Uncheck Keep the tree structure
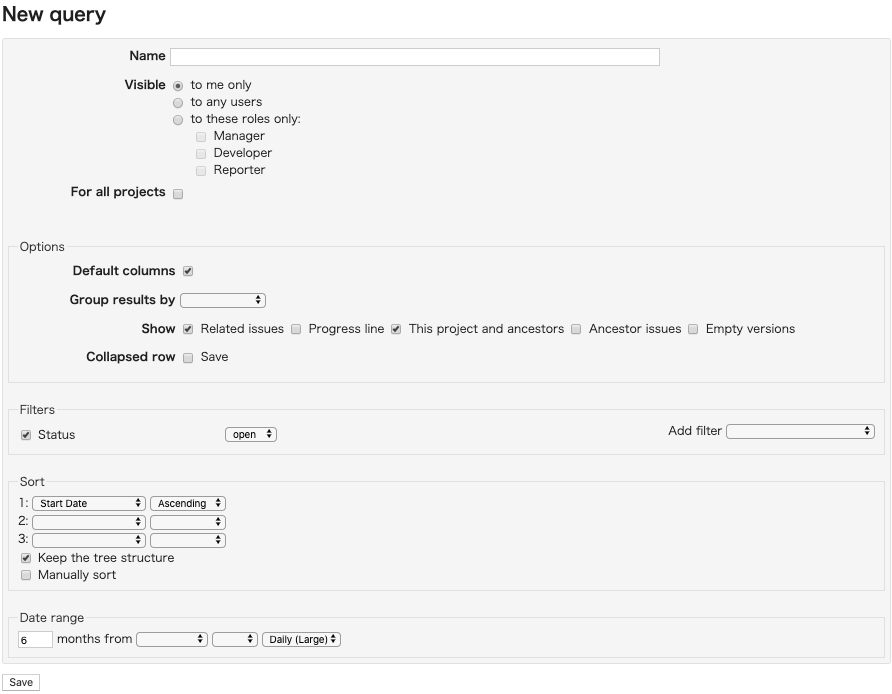Screen dimensions: 892x694 click(26, 558)
